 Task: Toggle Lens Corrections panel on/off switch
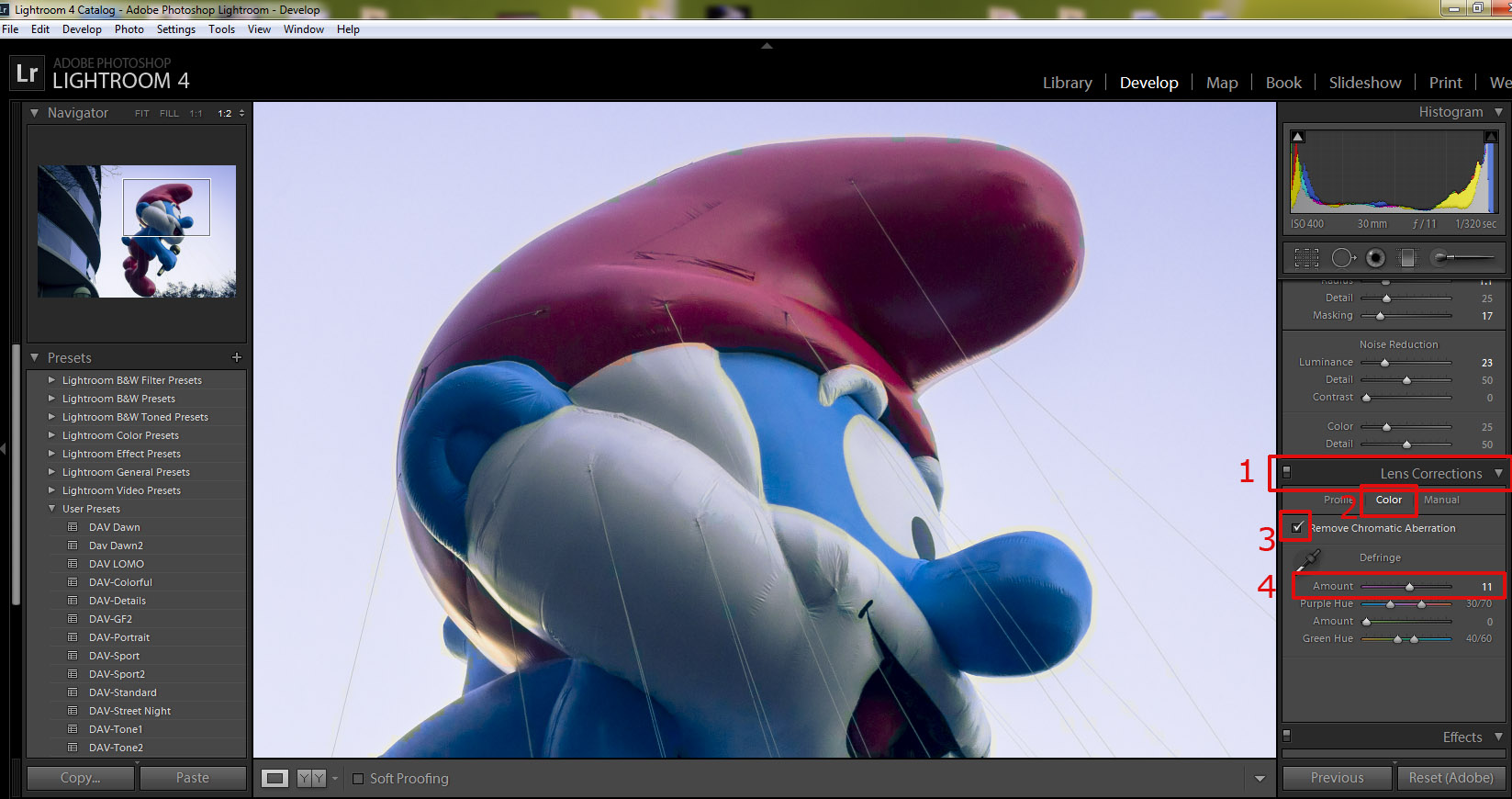[x=1287, y=472]
